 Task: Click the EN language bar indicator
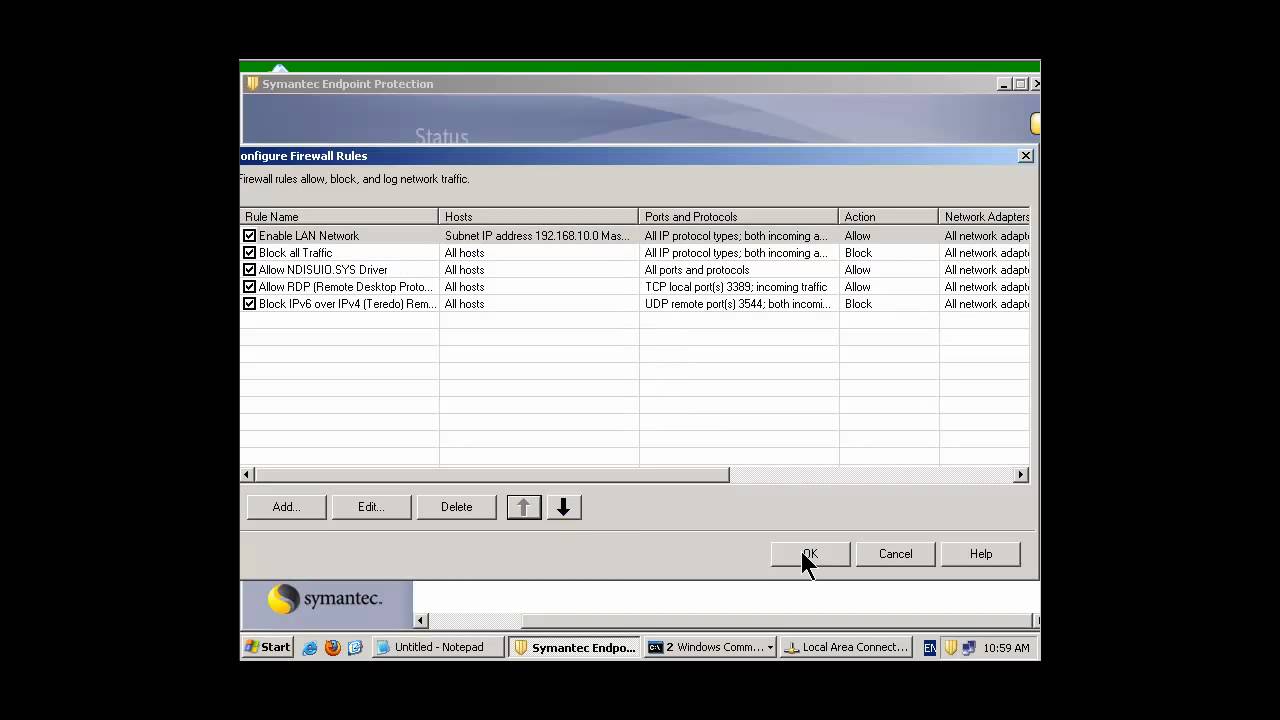coord(930,648)
